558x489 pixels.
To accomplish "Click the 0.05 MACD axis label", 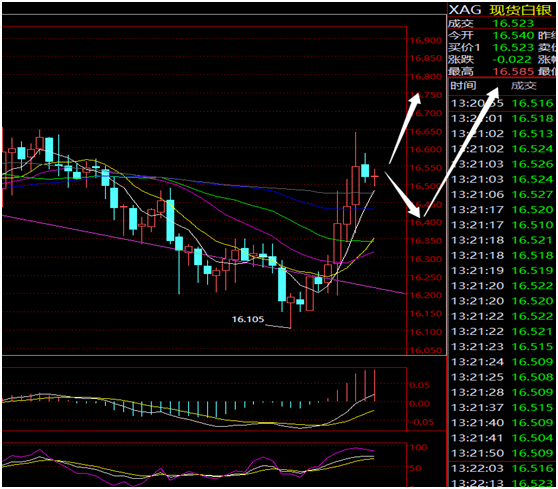I will coord(419,385).
